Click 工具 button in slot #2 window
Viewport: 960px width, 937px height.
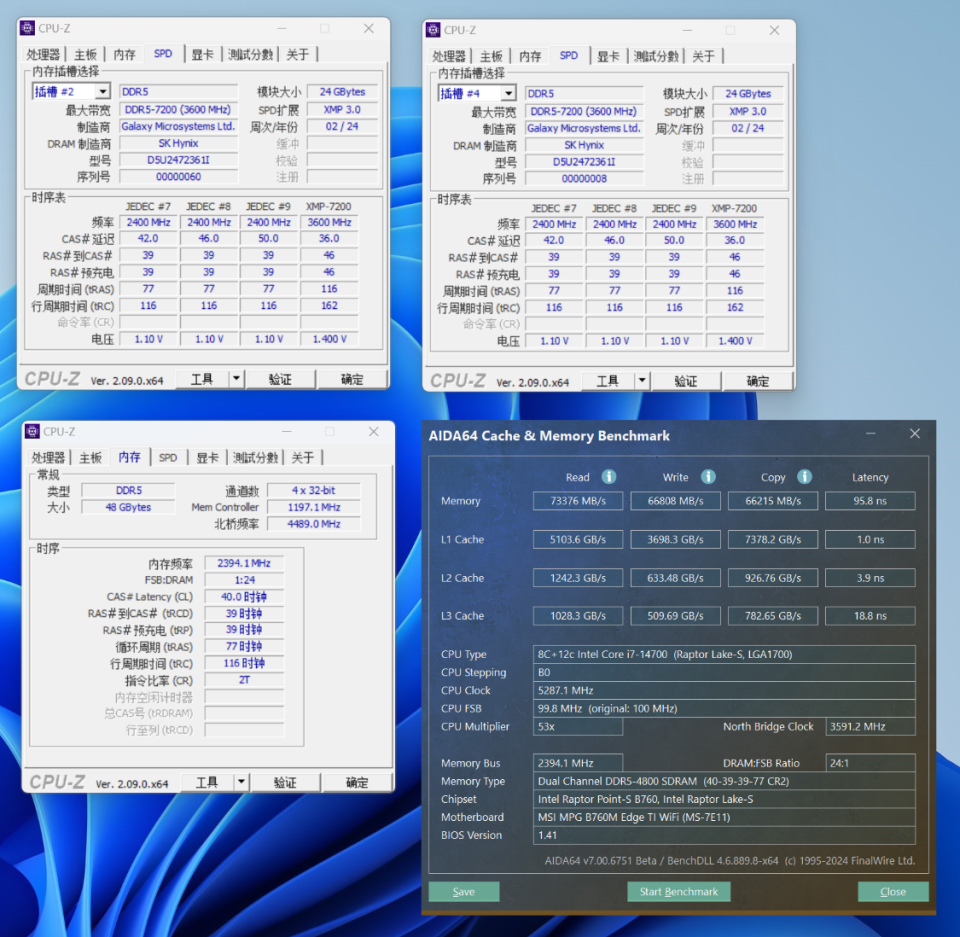pyautogui.click(x=202, y=379)
